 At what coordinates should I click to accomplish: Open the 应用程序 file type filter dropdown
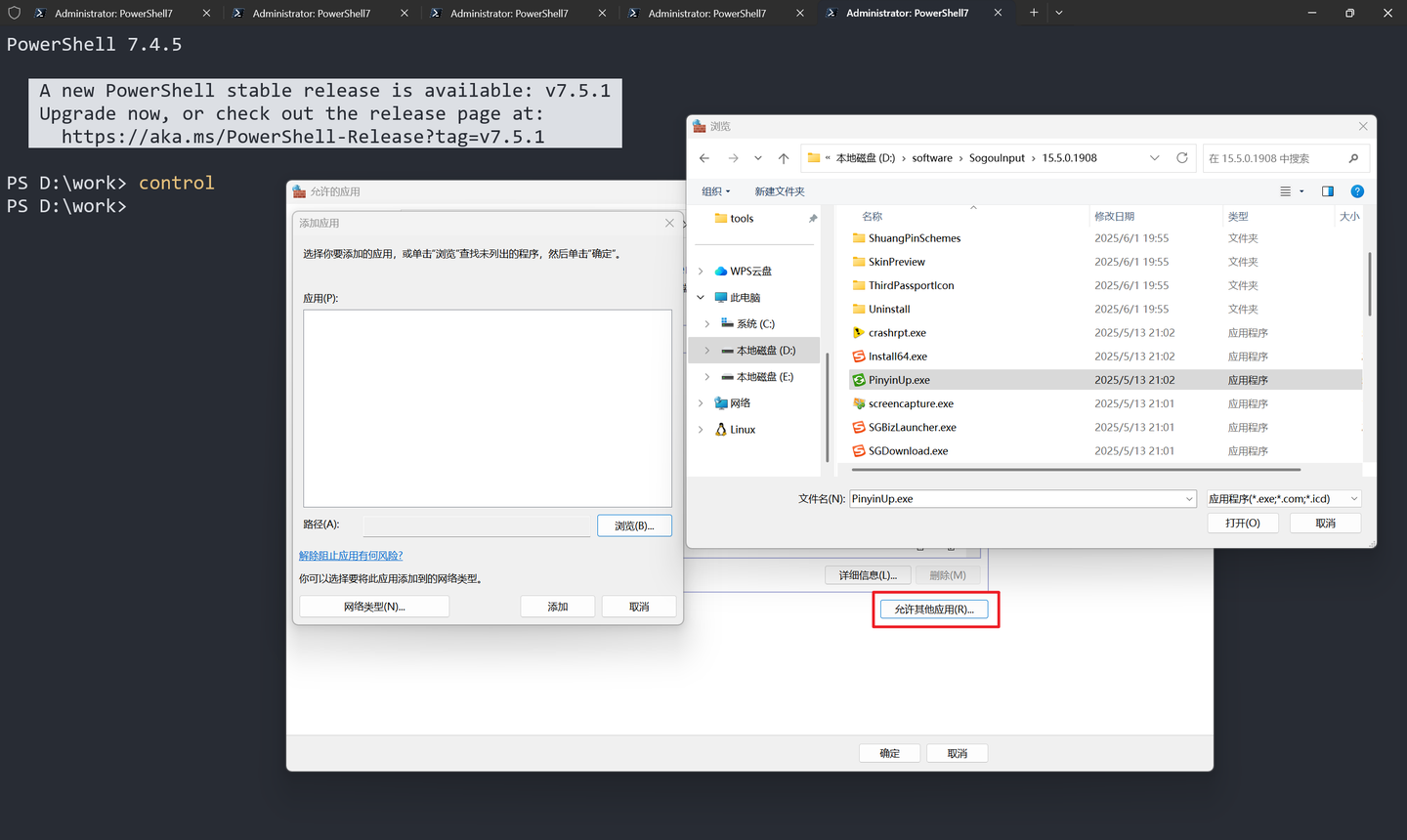pos(1283,499)
